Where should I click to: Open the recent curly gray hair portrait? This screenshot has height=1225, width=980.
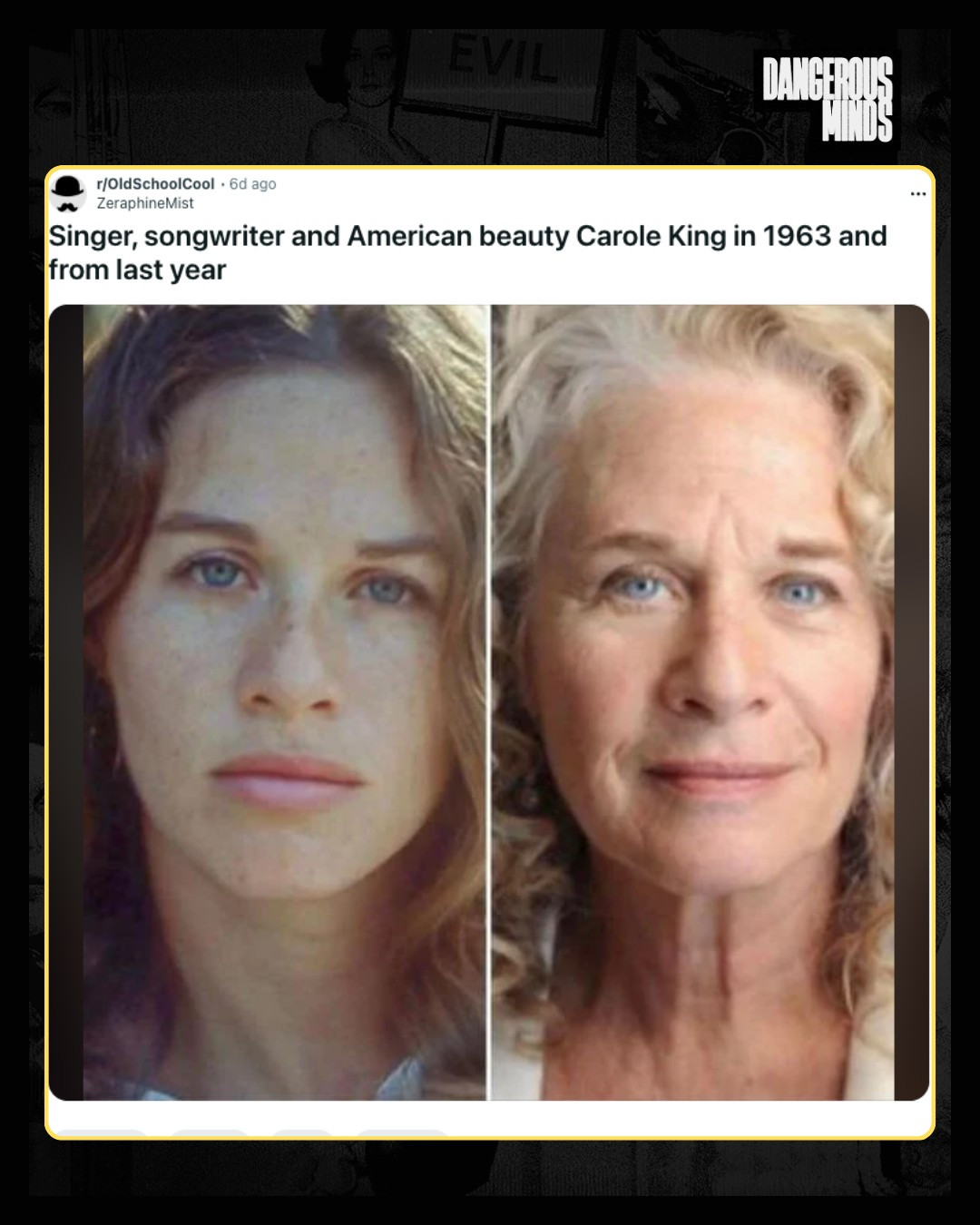(693, 702)
